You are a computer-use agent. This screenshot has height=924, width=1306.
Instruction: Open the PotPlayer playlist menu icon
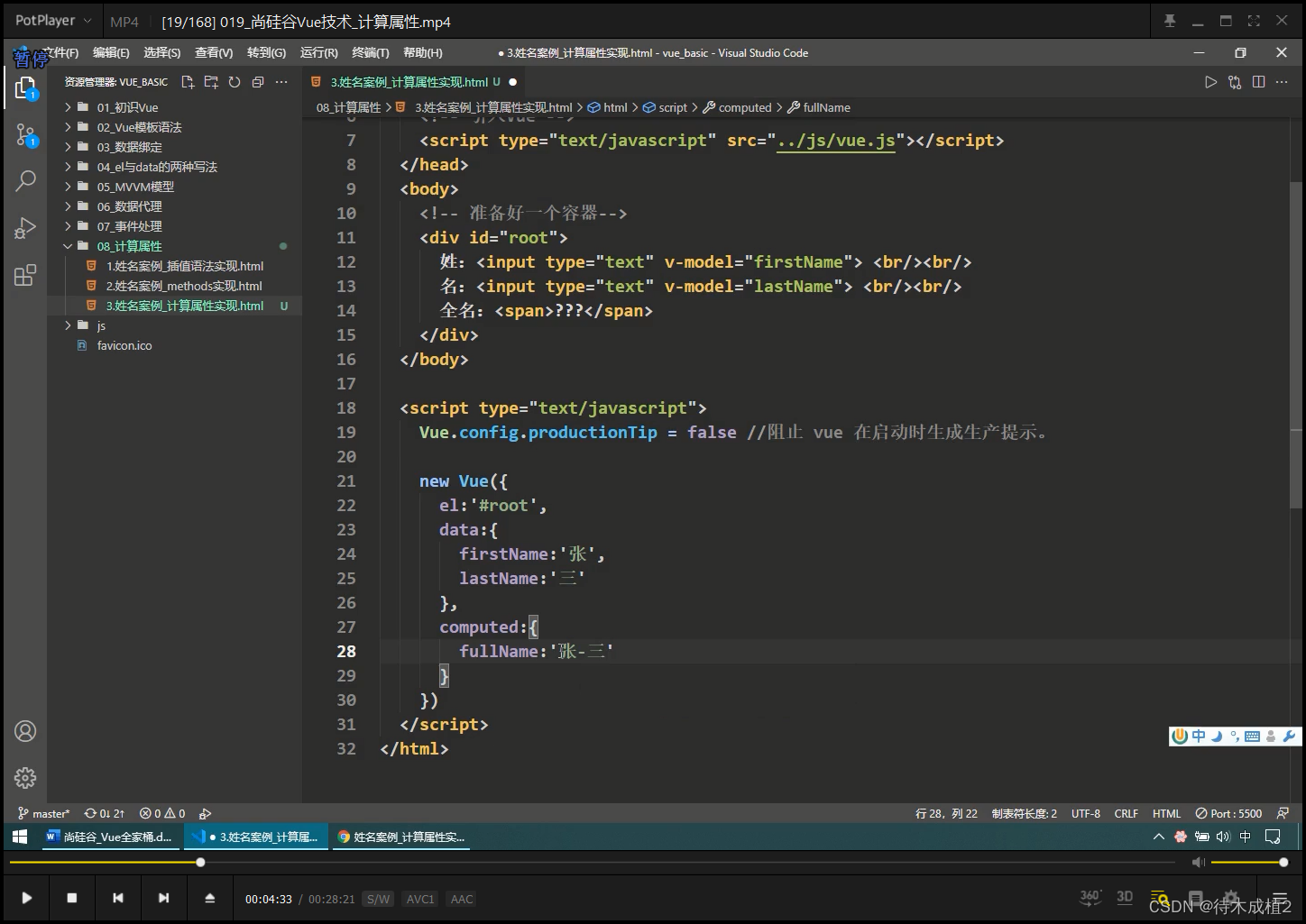[x=1279, y=898]
